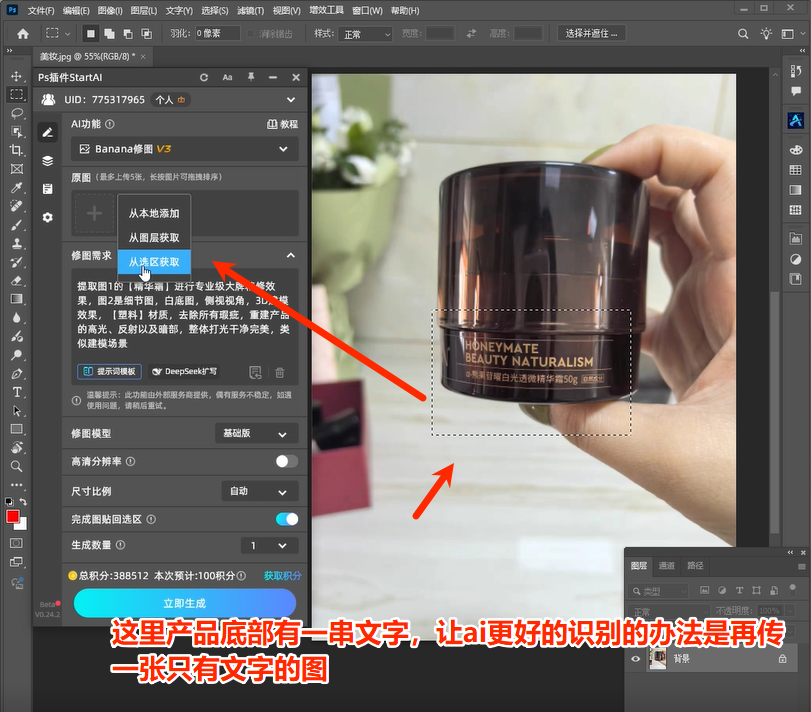
Task: Switch to the 路径 tab
Action: 695,566
